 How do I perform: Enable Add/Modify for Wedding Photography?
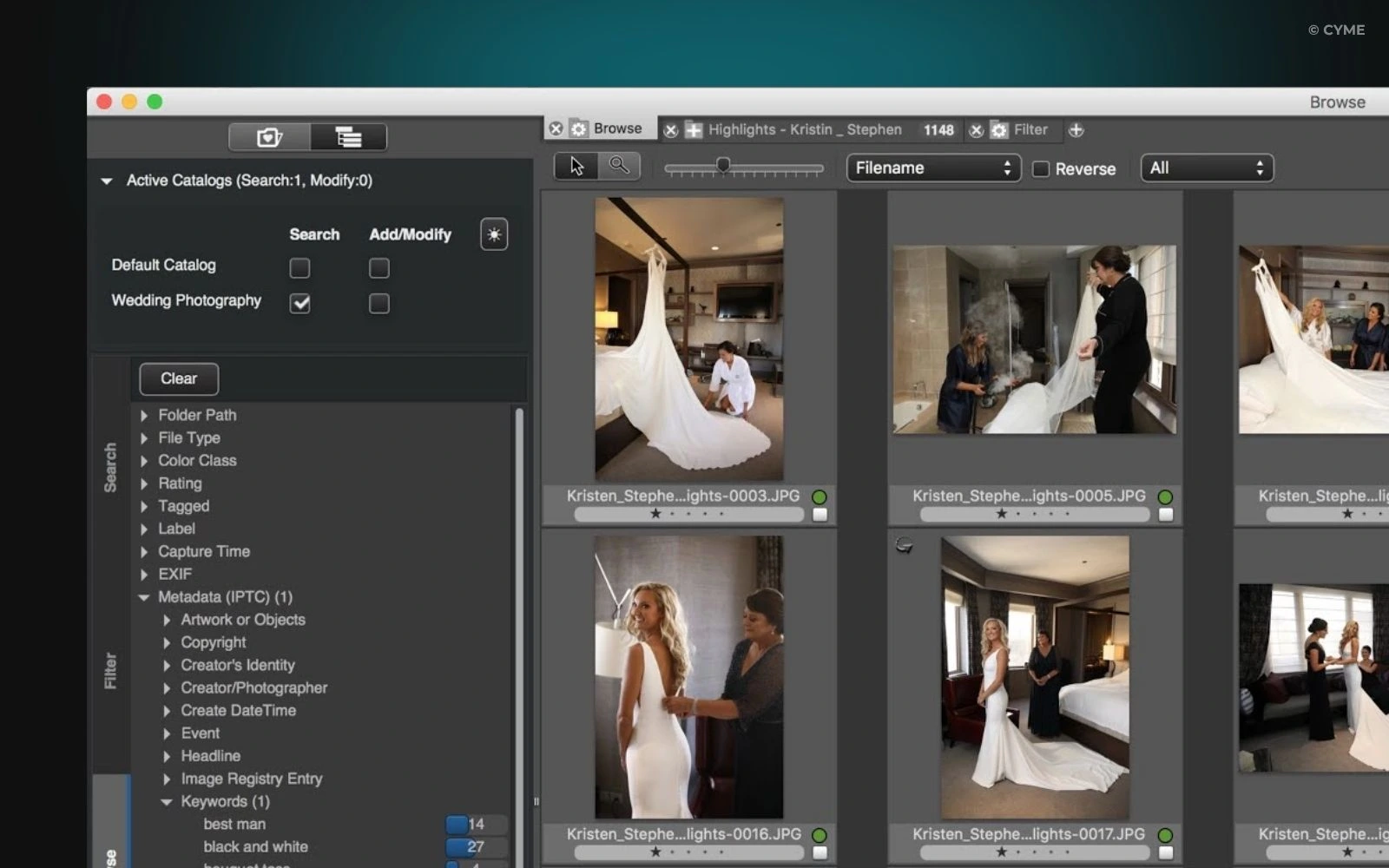click(379, 303)
